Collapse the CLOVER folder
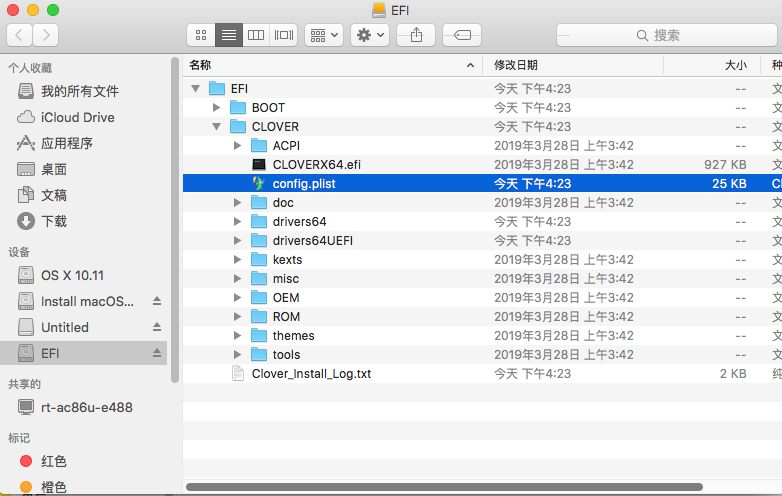The image size is (782, 496). tap(216, 127)
